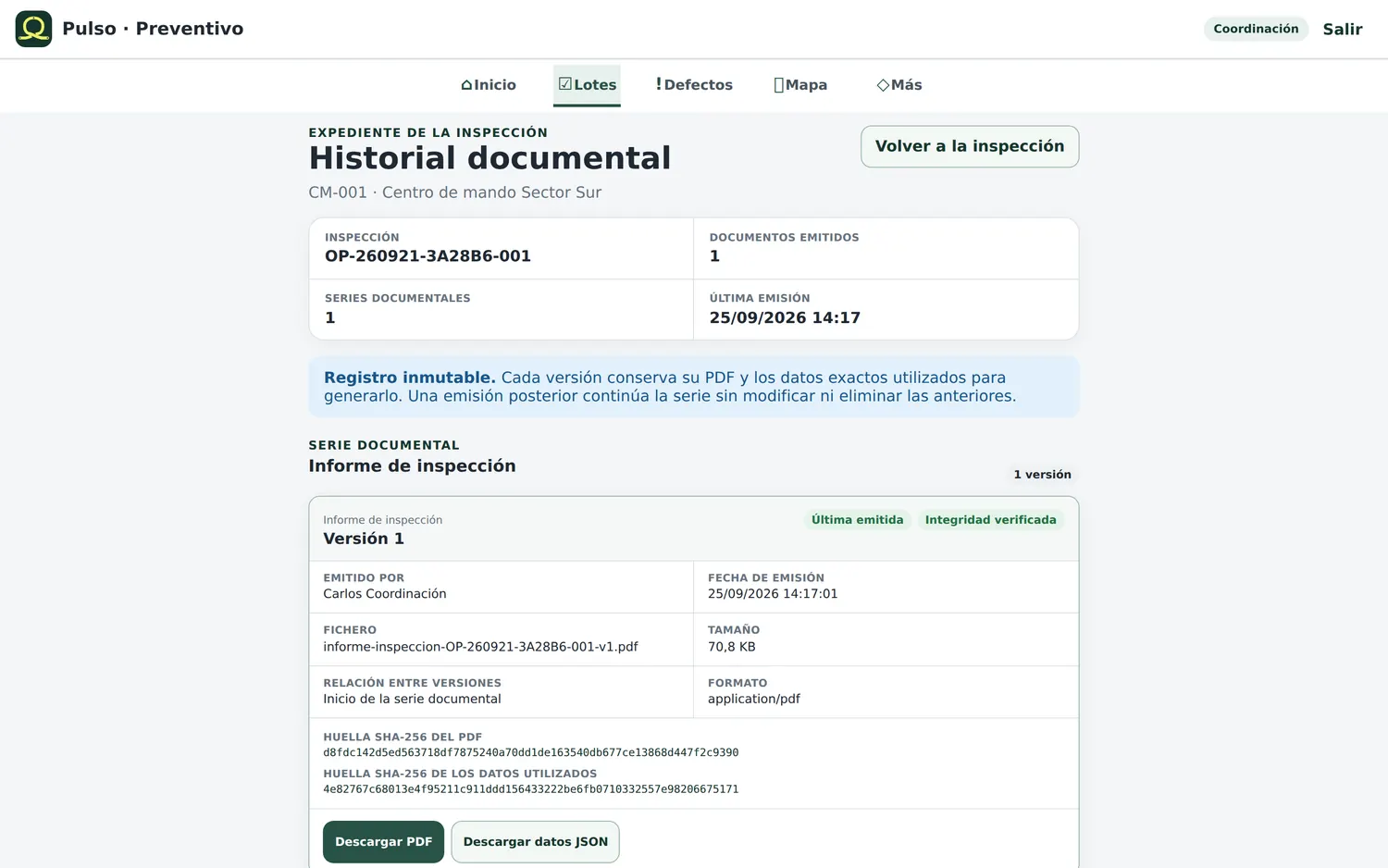Click Salir to log out
The image size is (1388, 868).
click(1343, 29)
